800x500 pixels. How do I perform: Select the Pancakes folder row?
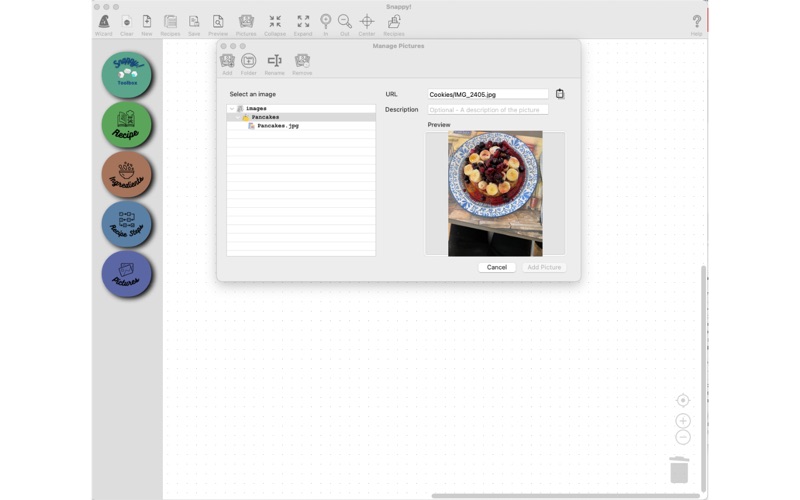(301, 117)
